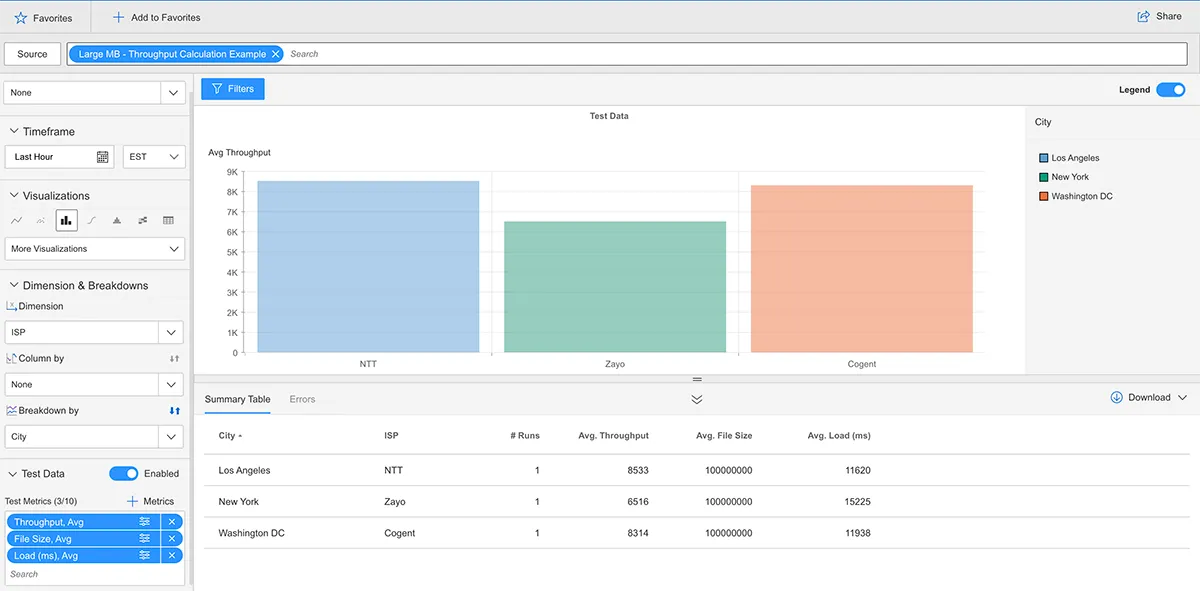Viewport: 1200px width, 591px height.
Task: Select the table visualization icon
Action: [x=168, y=220]
